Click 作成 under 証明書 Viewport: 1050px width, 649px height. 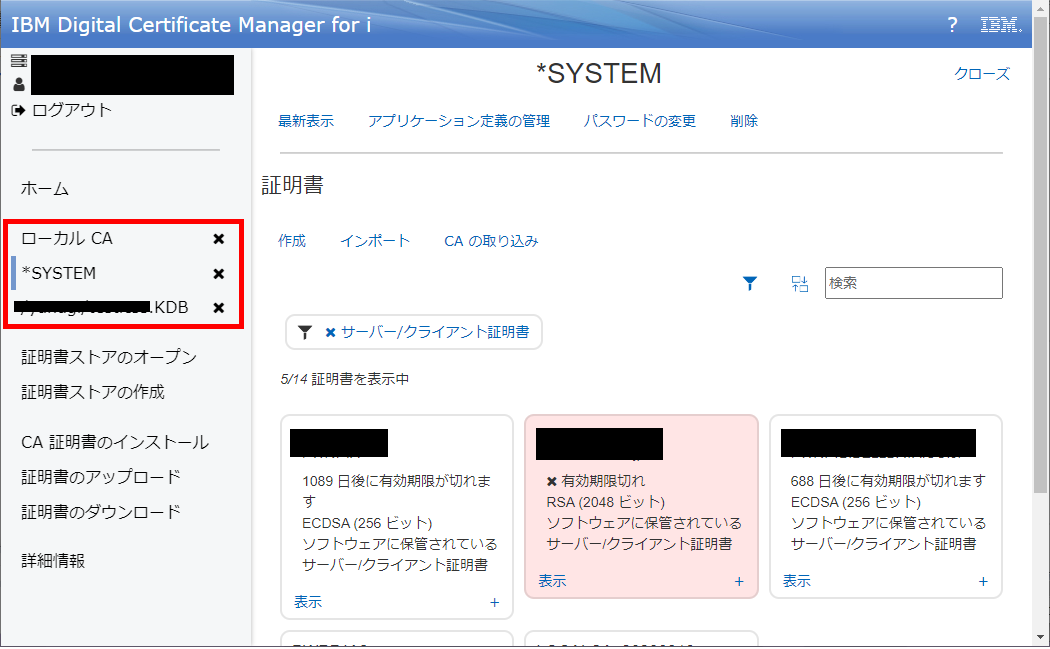tap(292, 241)
